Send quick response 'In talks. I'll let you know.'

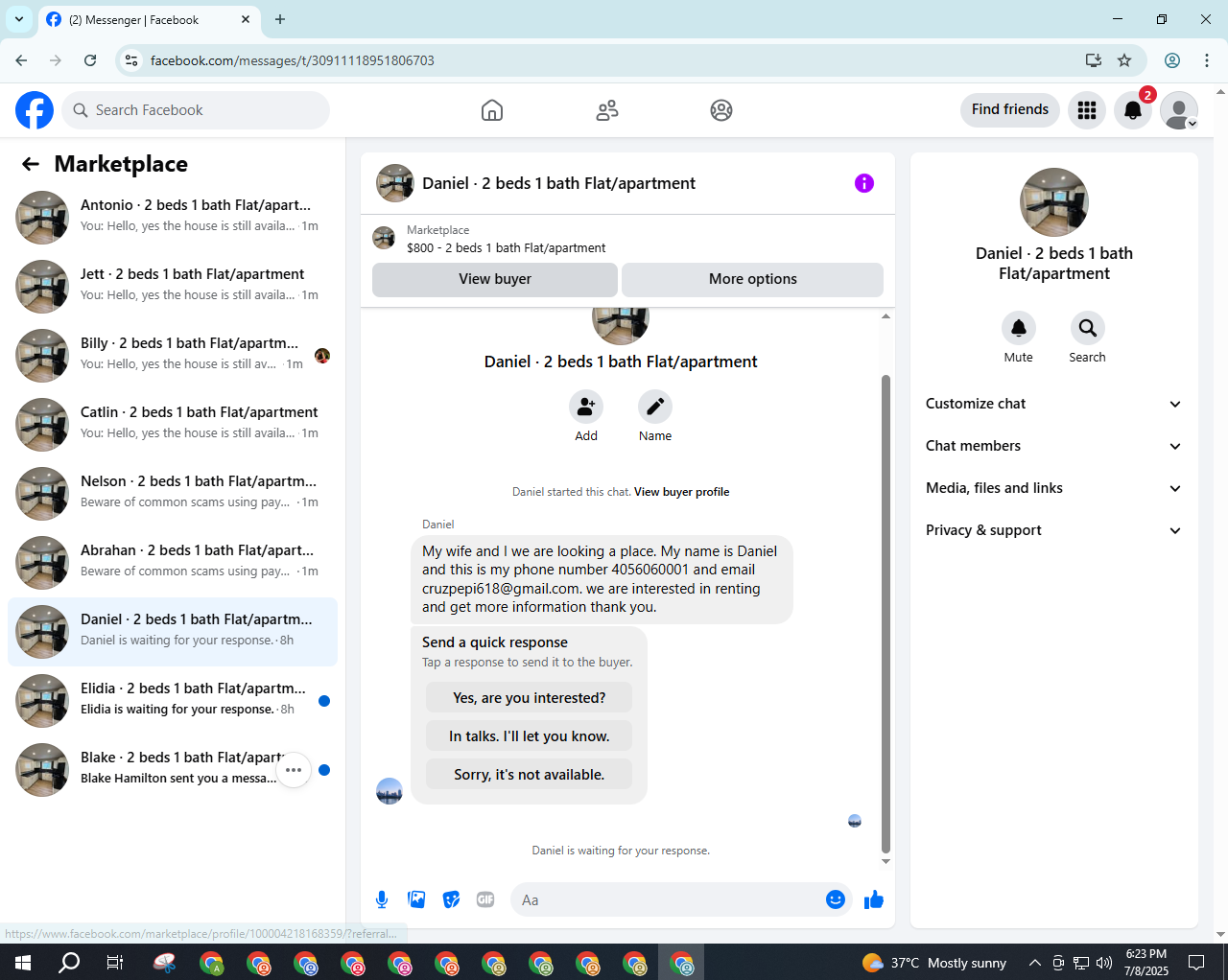pos(530,736)
